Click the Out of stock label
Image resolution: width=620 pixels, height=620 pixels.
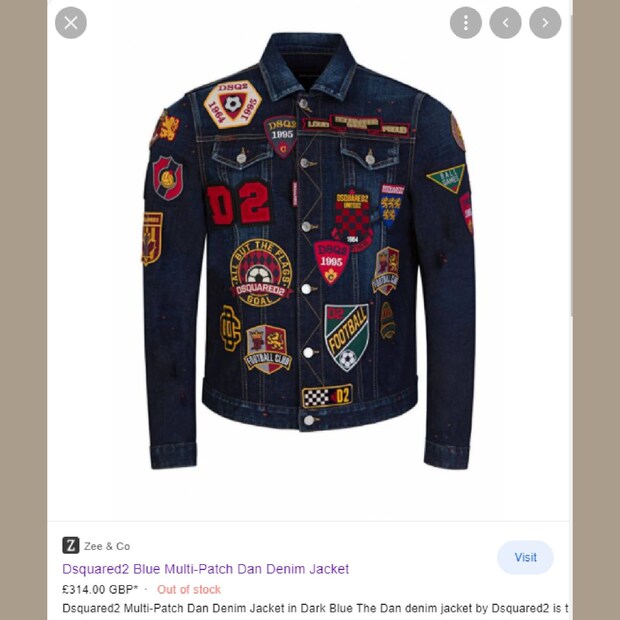(189, 590)
